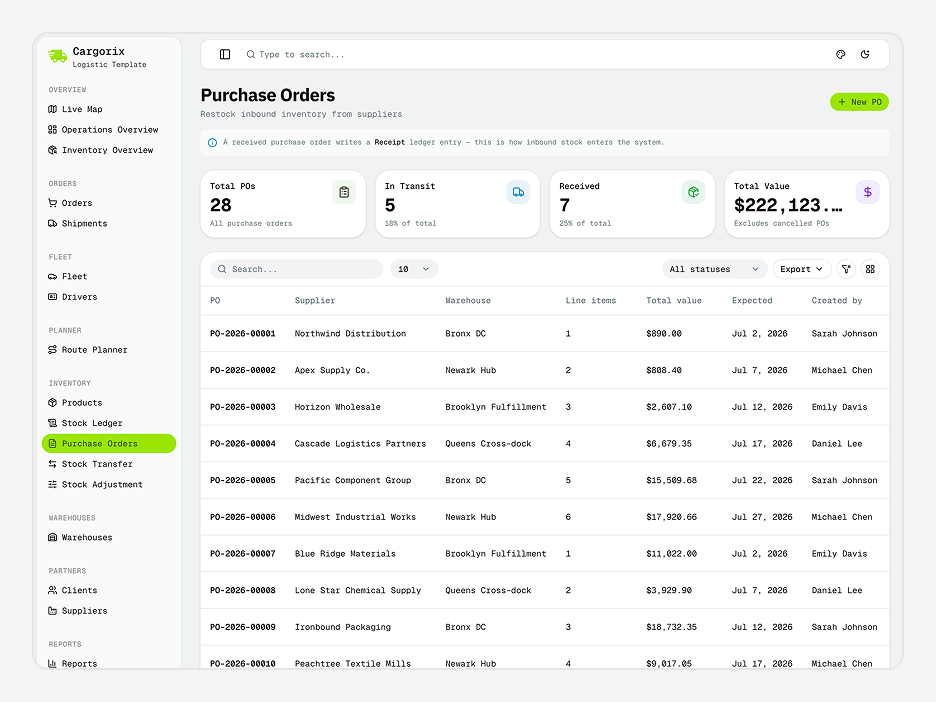Click the Total POs card
The height and width of the screenshot is (702, 936).
pos(283,204)
